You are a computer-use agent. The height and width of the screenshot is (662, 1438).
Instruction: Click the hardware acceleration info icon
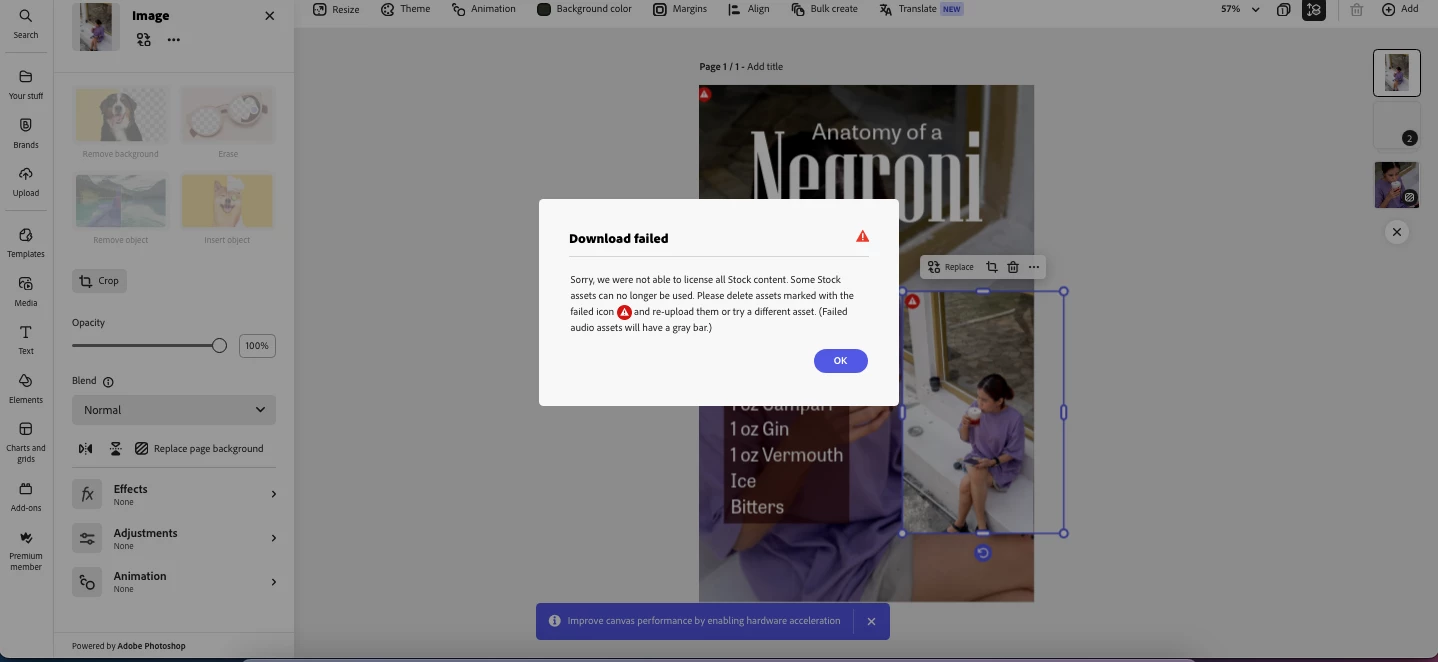555,621
